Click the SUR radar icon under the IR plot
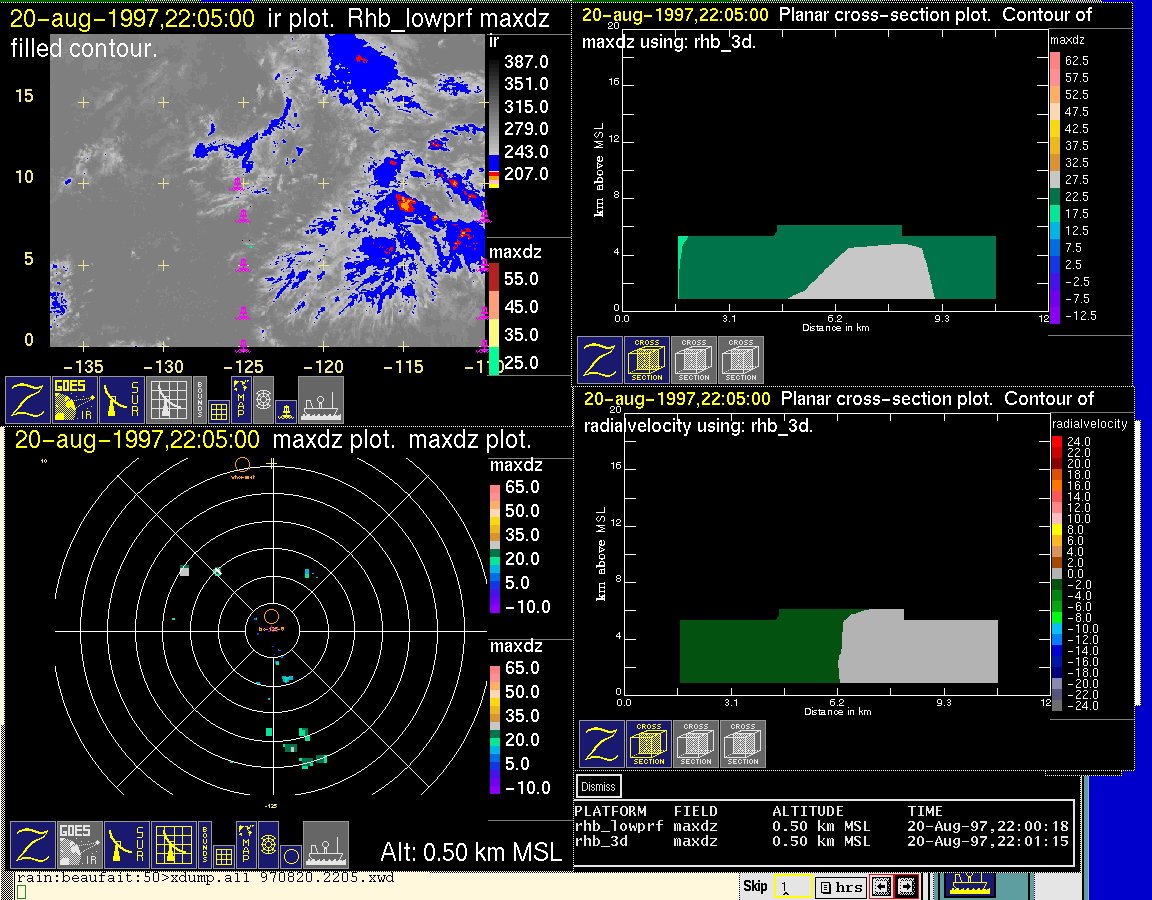 [123, 400]
